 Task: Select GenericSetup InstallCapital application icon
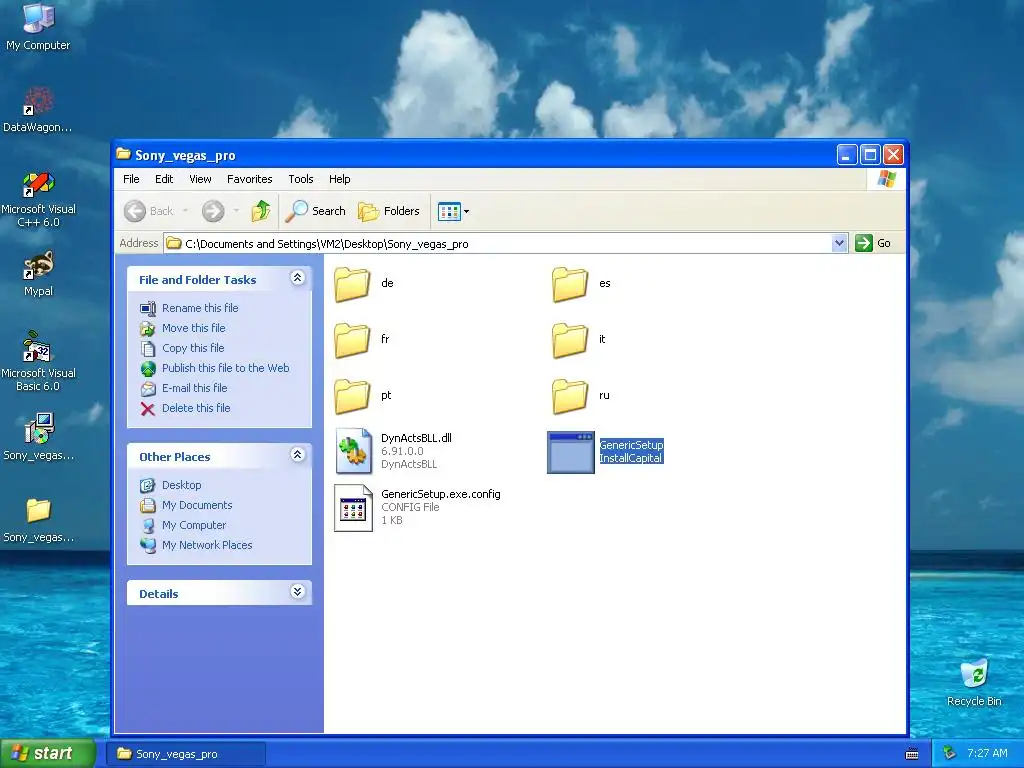tap(570, 452)
